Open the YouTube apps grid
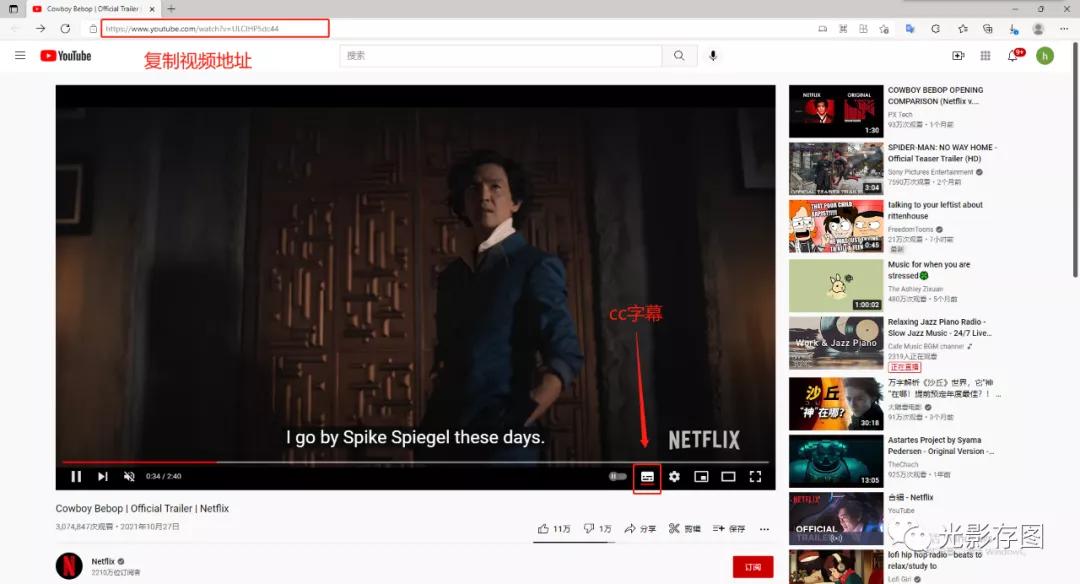The image size is (1080, 584). [x=985, y=56]
